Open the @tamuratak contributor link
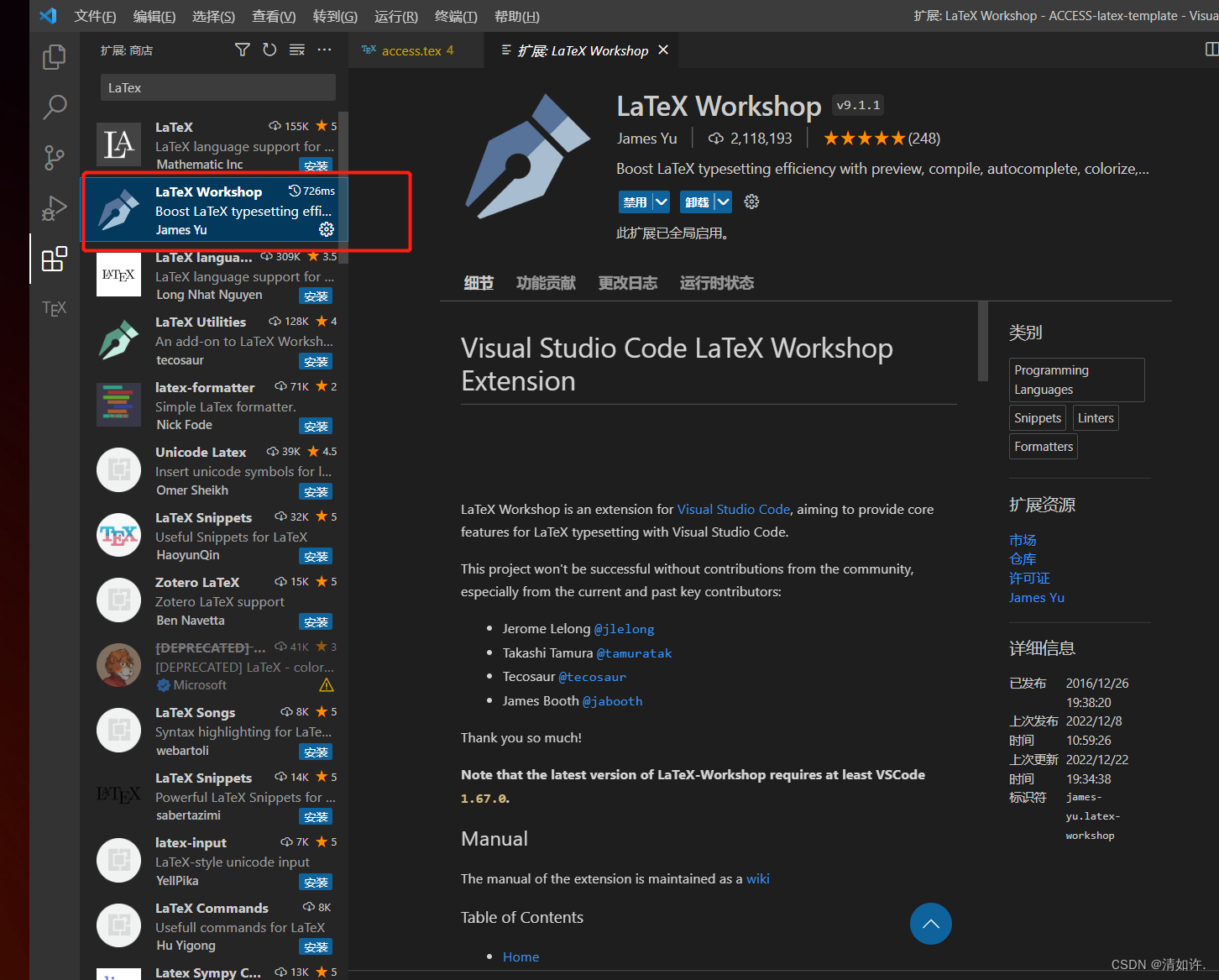The height and width of the screenshot is (980, 1219). pos(634,652)
